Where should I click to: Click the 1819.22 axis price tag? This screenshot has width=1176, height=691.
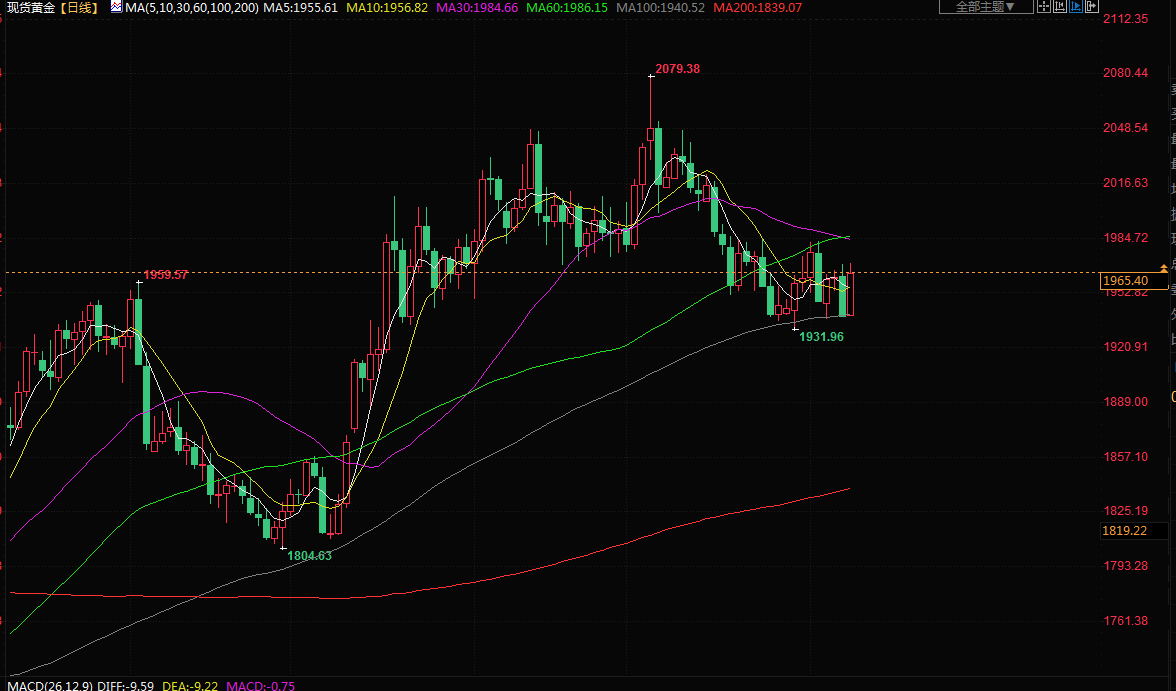coord(1124,530)
